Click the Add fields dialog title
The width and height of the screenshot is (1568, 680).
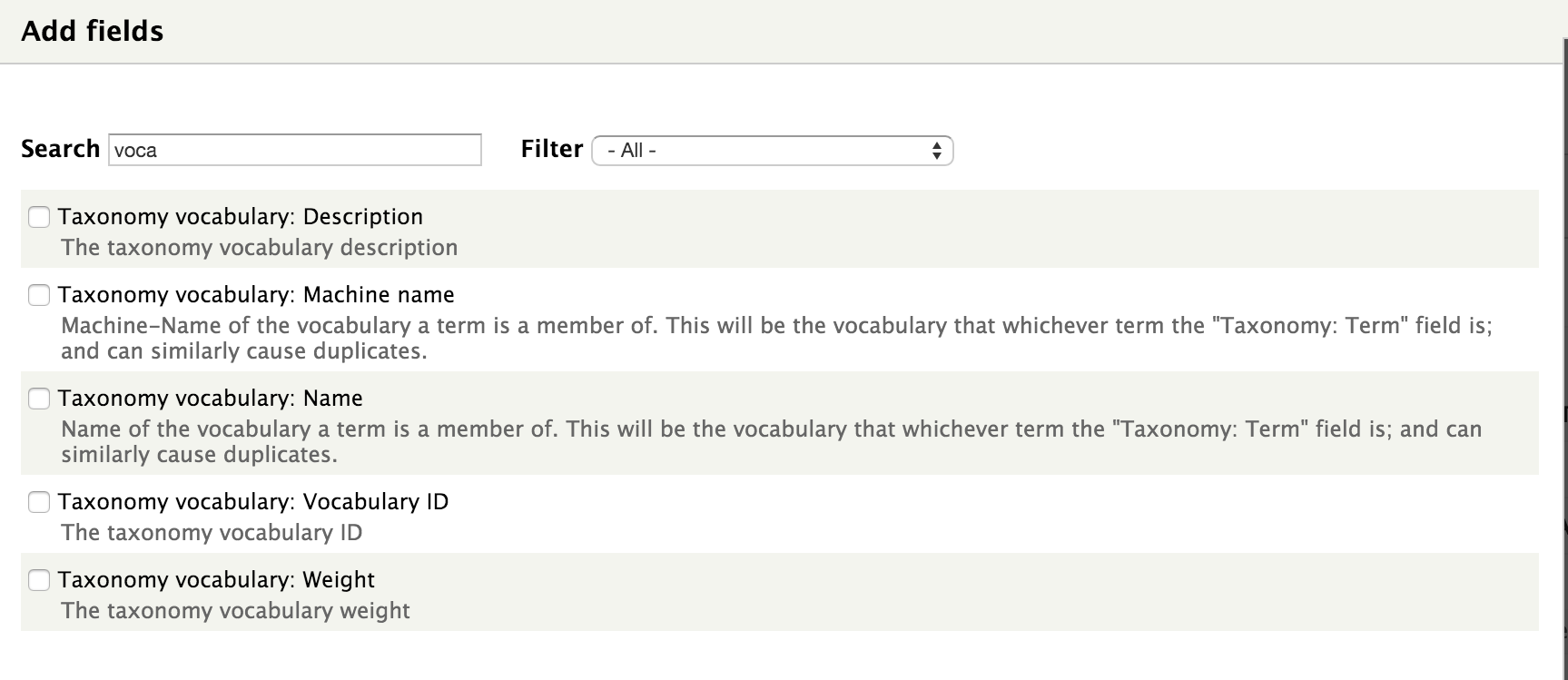[x=94, y=30]
